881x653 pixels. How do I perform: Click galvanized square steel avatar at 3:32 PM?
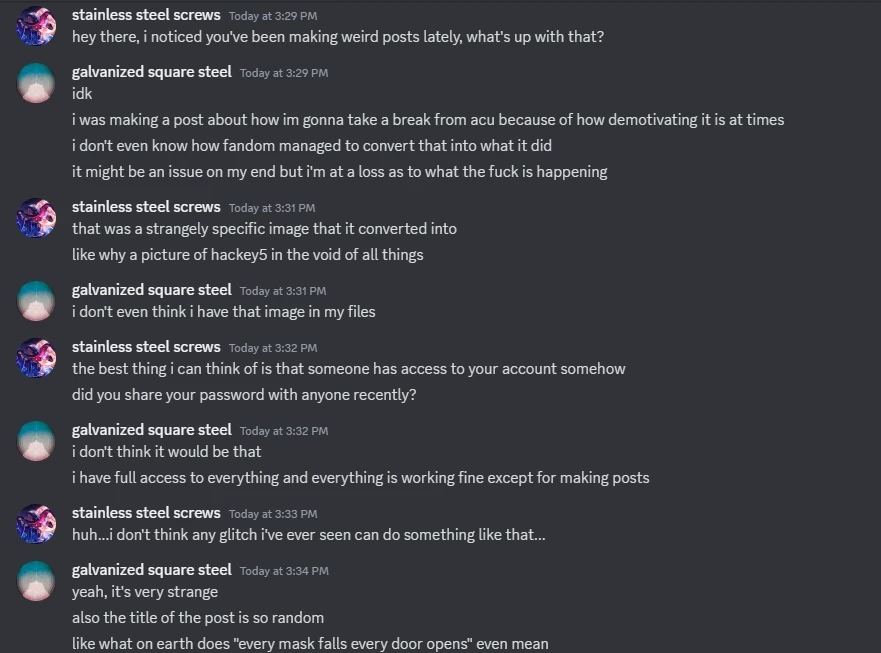tap(36, 440)
